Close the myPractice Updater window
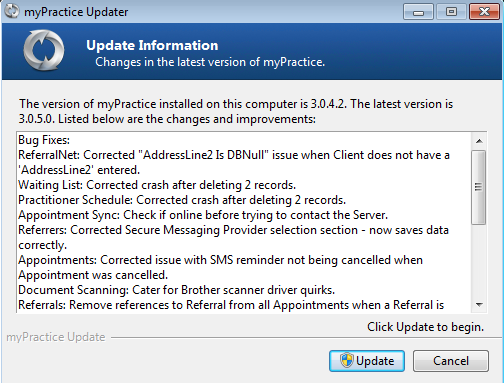This screenshot has width=504, height=383. 484,12
